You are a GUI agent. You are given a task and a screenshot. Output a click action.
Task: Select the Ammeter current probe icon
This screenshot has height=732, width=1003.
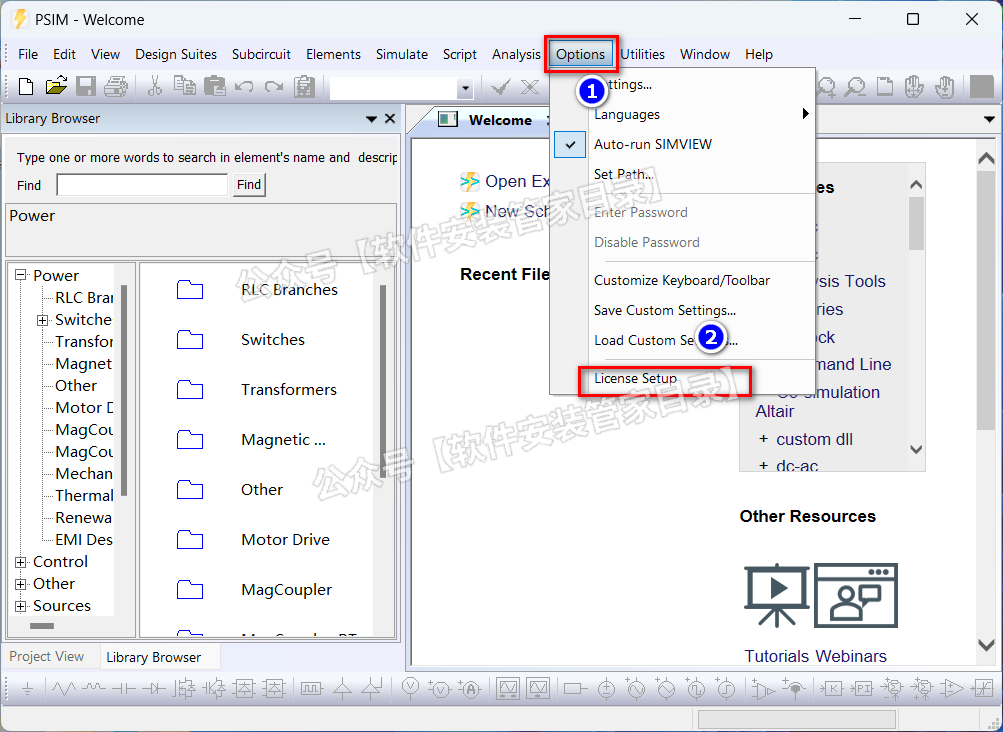tap(470, 689)
